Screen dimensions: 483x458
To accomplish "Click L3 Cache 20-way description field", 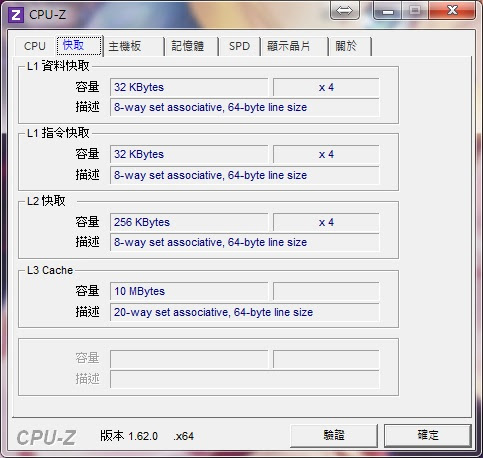I will pos(245,312).
